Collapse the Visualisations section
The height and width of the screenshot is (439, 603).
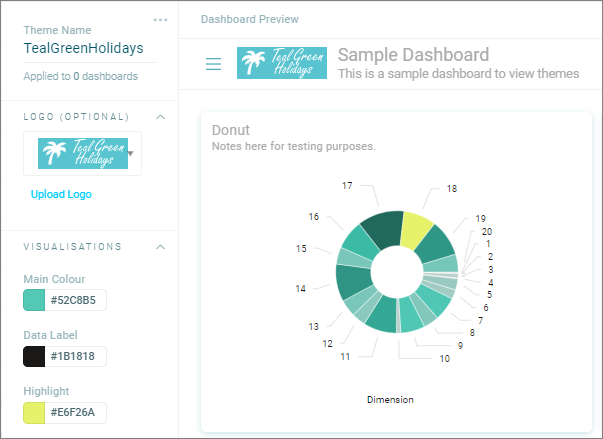click(x=160, y=247)
